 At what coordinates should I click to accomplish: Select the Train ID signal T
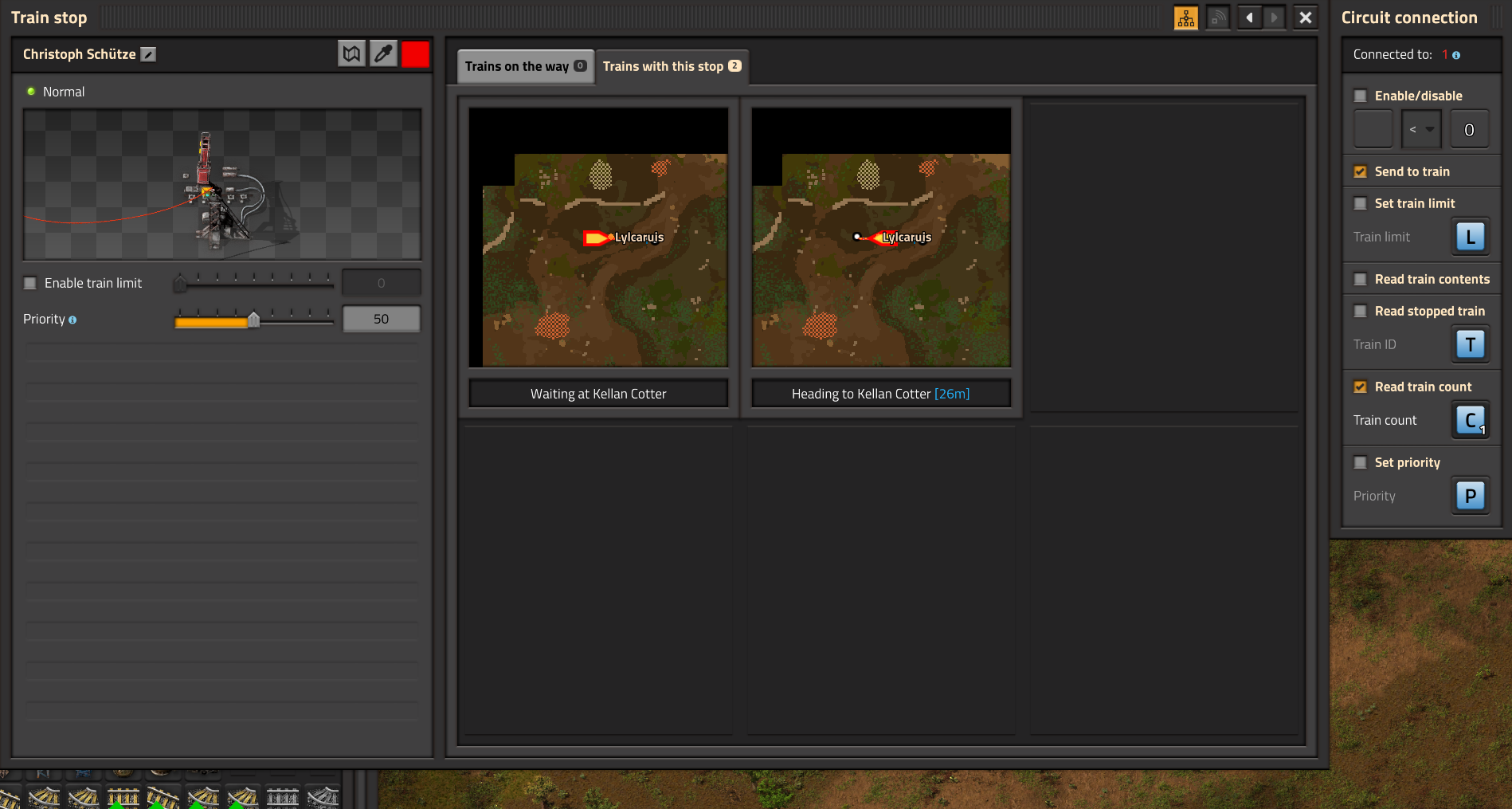point(1470,344)
